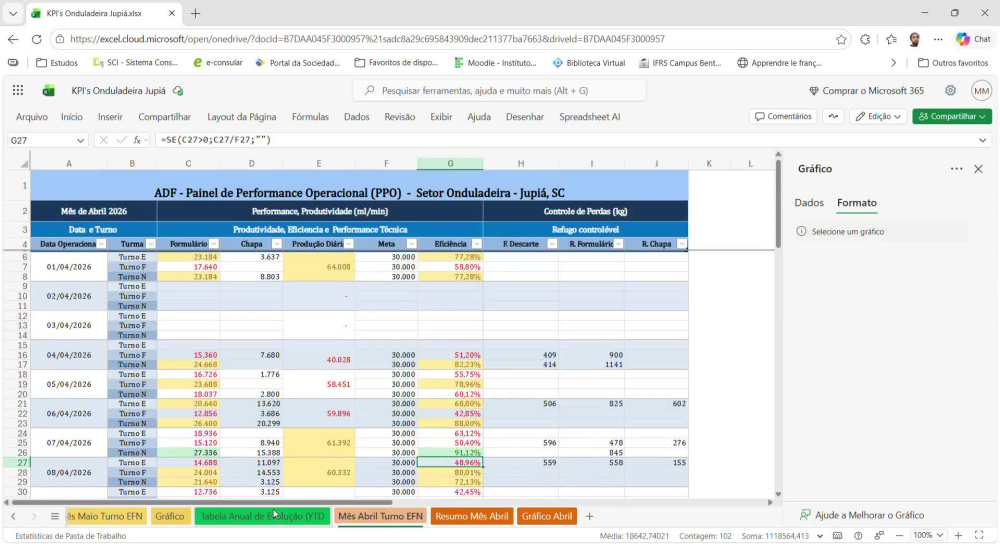Open the MM account avatar
The height and width of the screenshot is (544, 1000).
[981, 91]
